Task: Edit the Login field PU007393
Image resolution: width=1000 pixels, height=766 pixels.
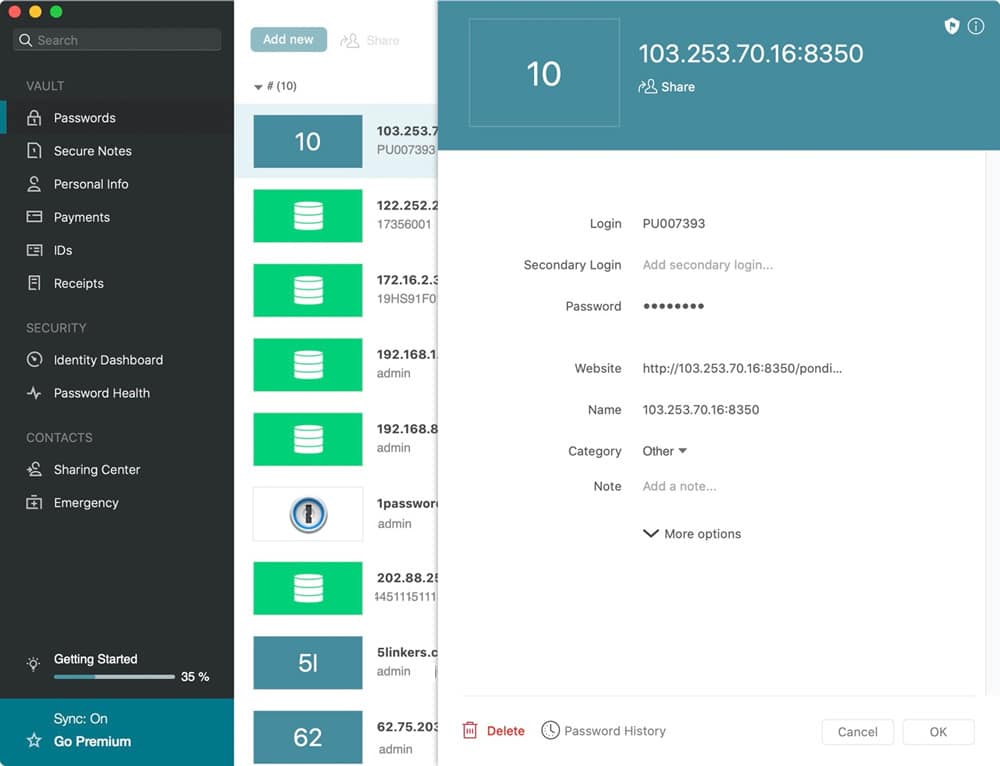Action: (673, 224)
